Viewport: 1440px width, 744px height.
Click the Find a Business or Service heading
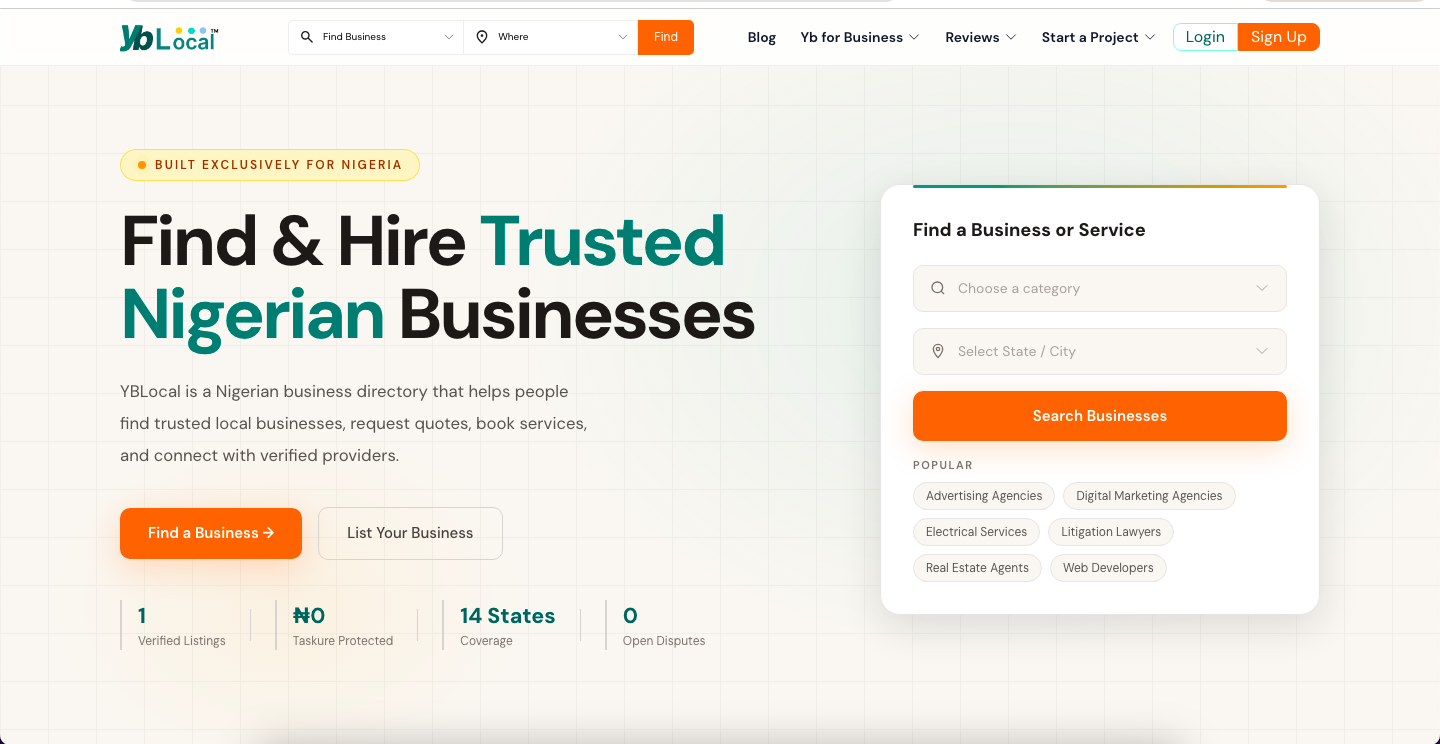click(1029, 230)
